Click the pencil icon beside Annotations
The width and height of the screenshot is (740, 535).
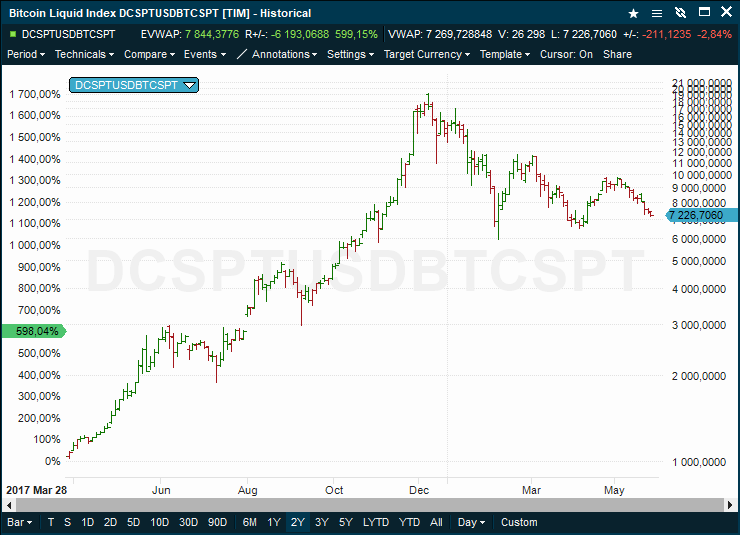click(x=241, y=54)
